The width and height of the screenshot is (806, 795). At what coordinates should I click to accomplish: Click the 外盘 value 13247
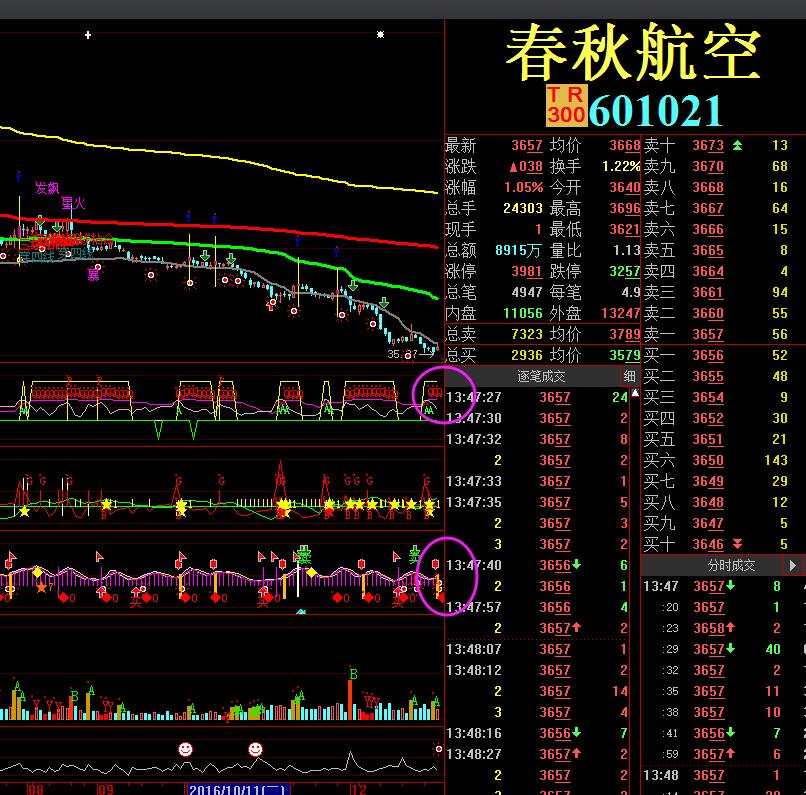[621, 313]
